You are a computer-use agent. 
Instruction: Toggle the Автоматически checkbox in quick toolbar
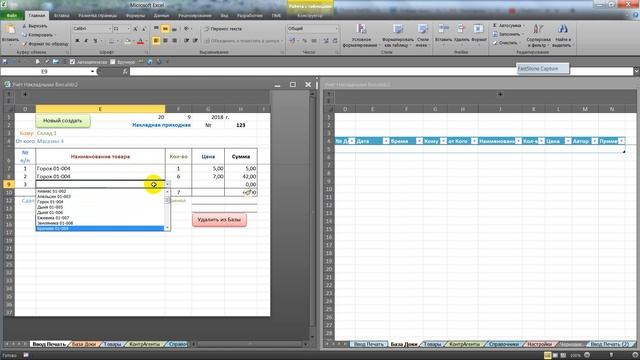(x=72, y=62)
